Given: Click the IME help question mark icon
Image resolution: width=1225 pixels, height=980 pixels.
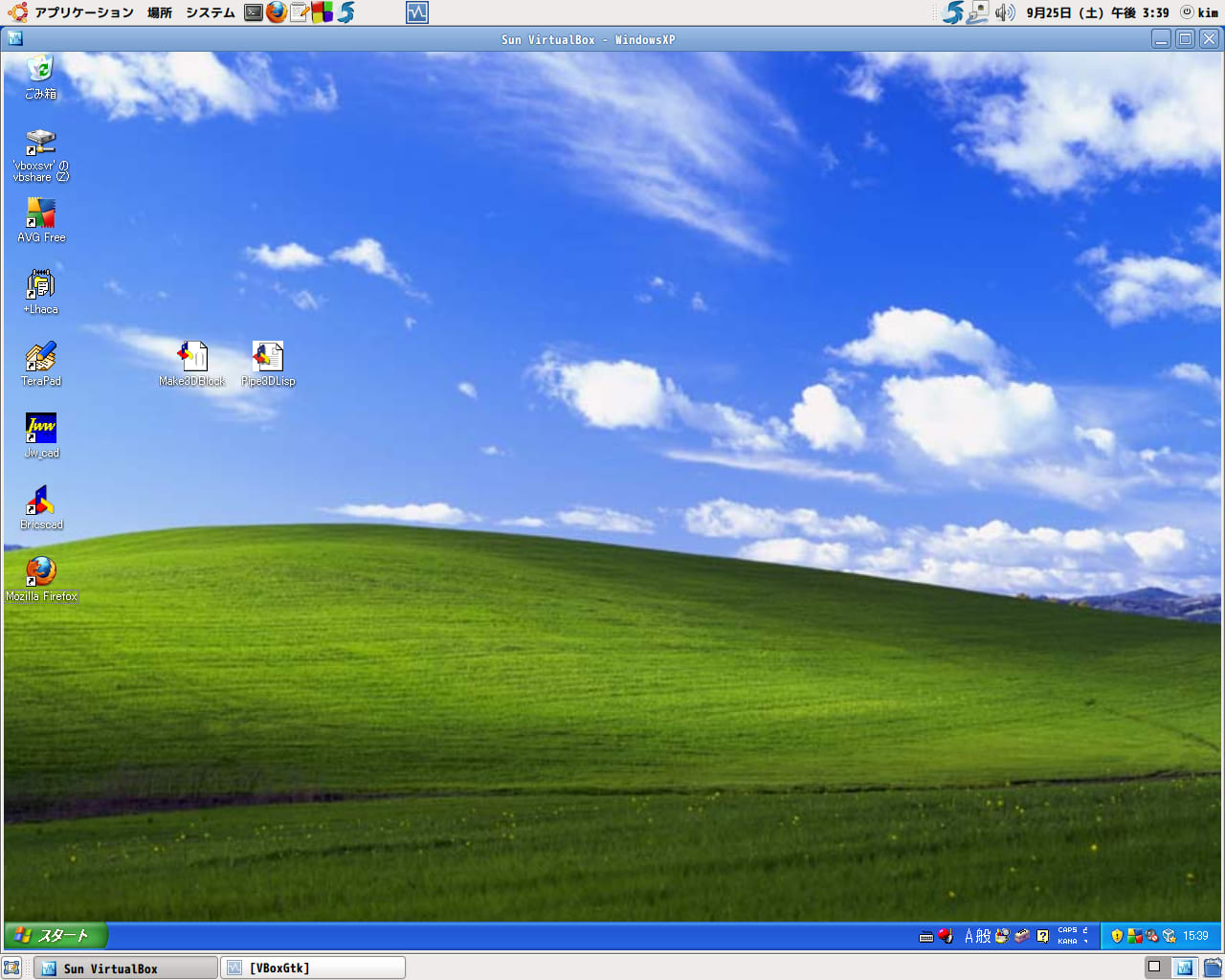Looking at the screenshot, I should coord(1042,936).
